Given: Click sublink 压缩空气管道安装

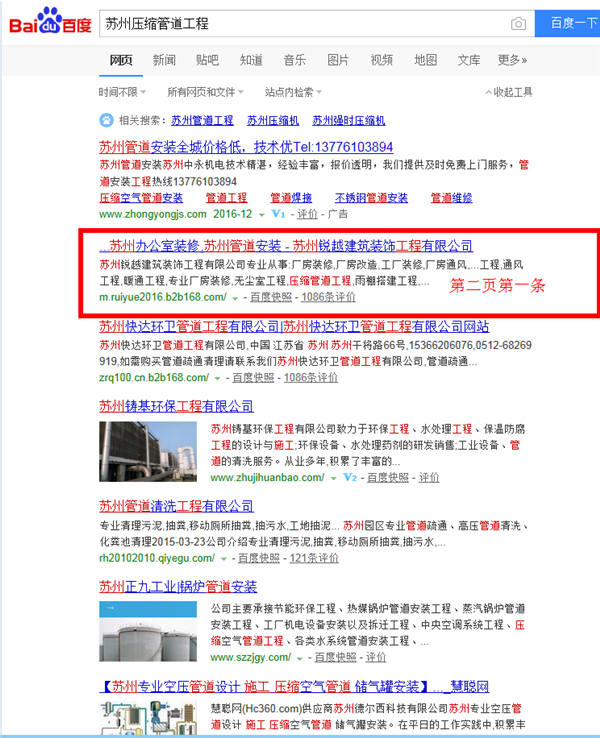Looking at the screenshot, I should (x=141, y=198).
